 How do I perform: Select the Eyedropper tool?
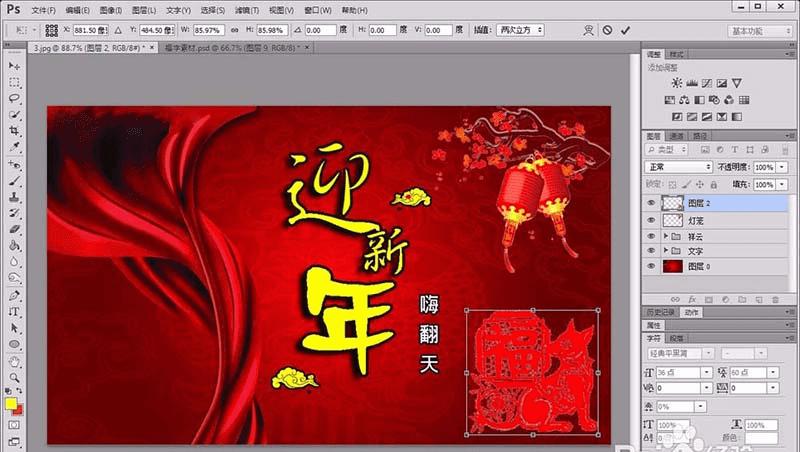tap(14, 147)
